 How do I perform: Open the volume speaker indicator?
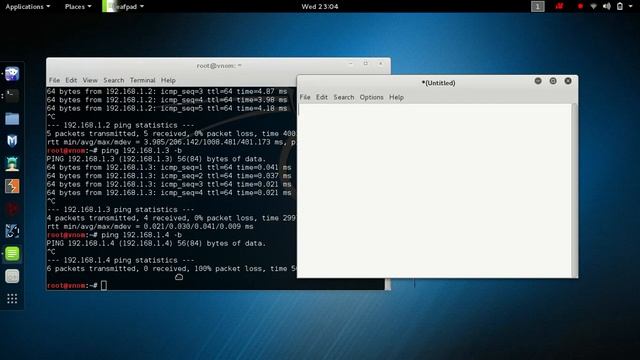[x=607, y=7]
